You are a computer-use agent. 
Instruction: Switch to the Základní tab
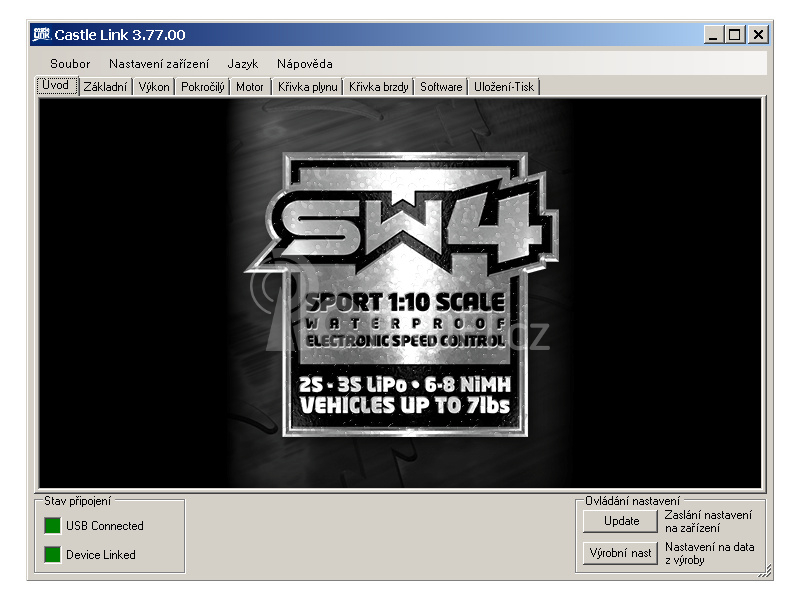click(105, 87)
